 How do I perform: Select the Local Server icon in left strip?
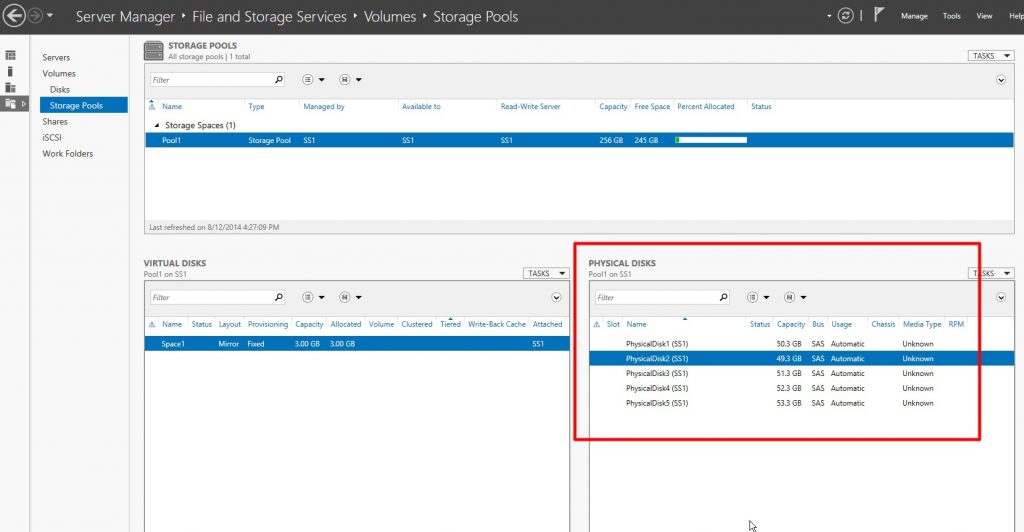(x=10, y=71)
